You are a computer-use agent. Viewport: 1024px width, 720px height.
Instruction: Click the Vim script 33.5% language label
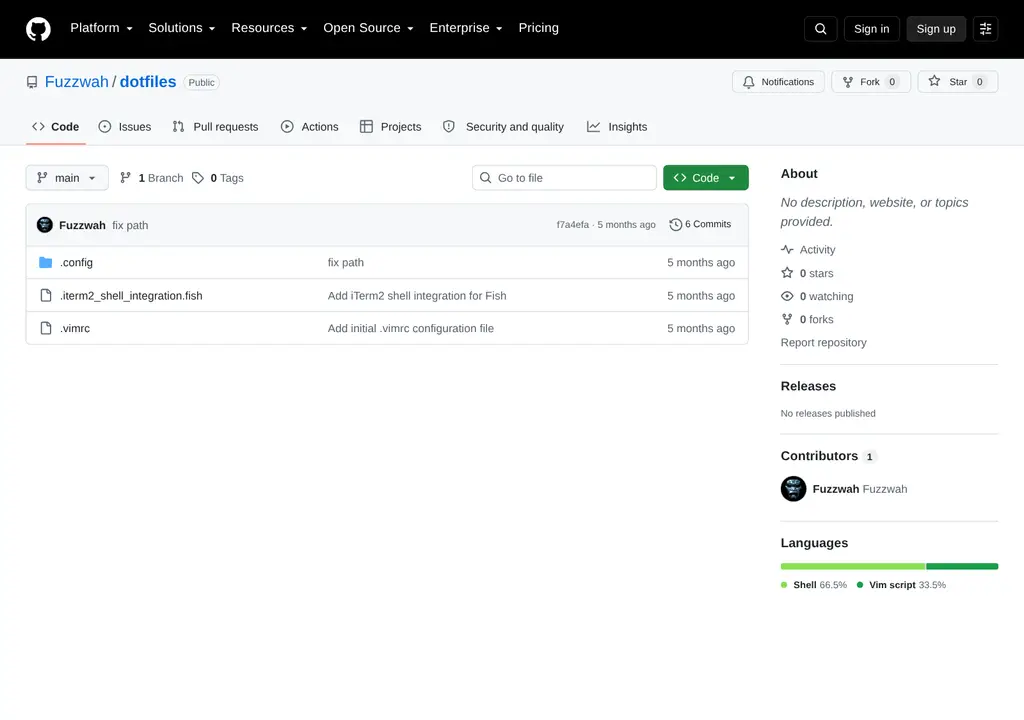click(901, 585)
